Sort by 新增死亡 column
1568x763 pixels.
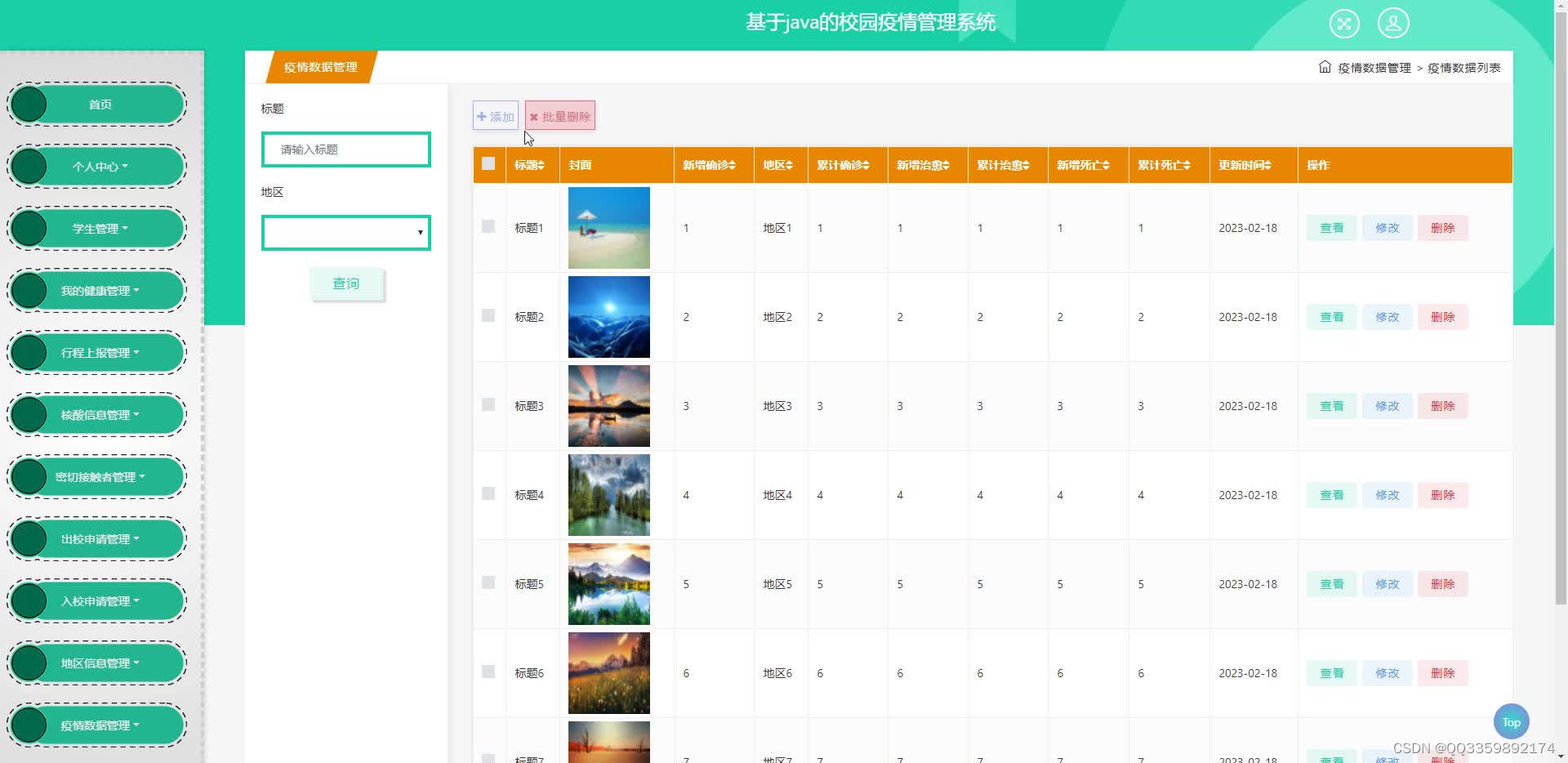[1083, 165]
